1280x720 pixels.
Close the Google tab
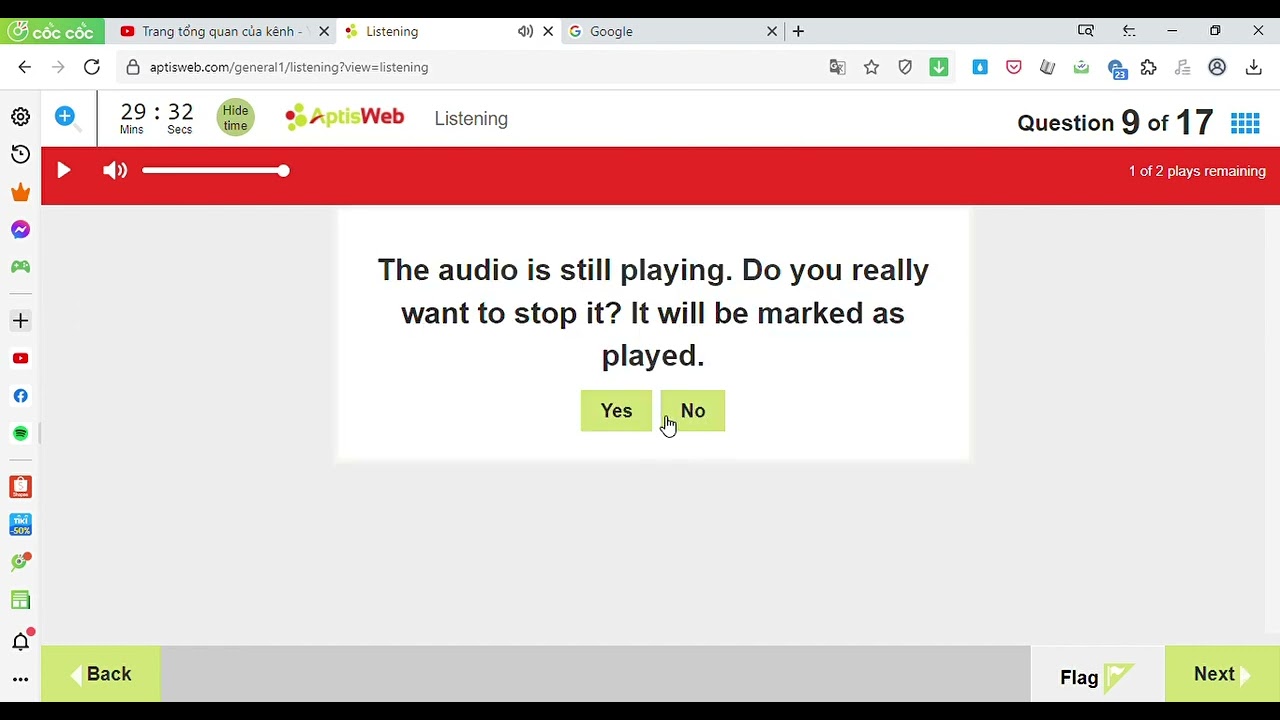click(x=772, y=31)
